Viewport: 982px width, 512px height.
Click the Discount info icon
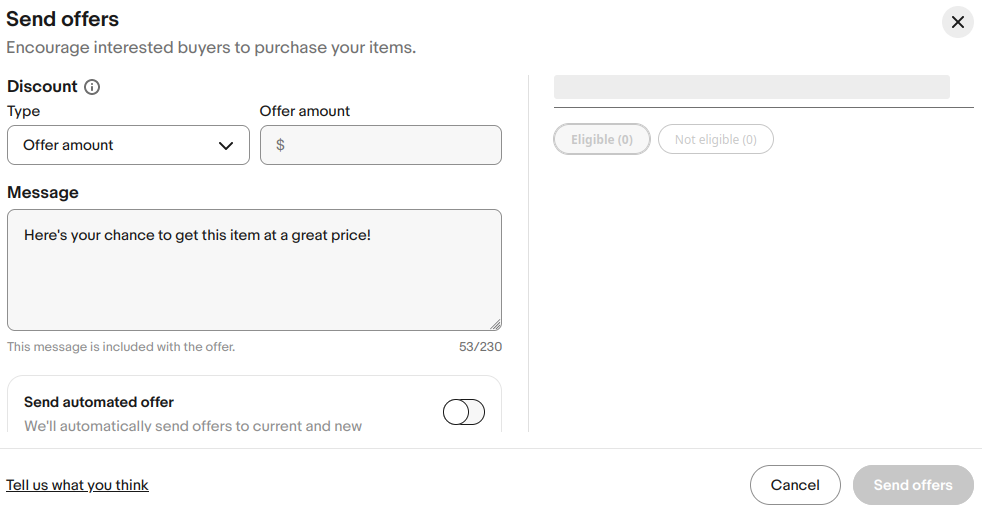[x=92, y=87]
